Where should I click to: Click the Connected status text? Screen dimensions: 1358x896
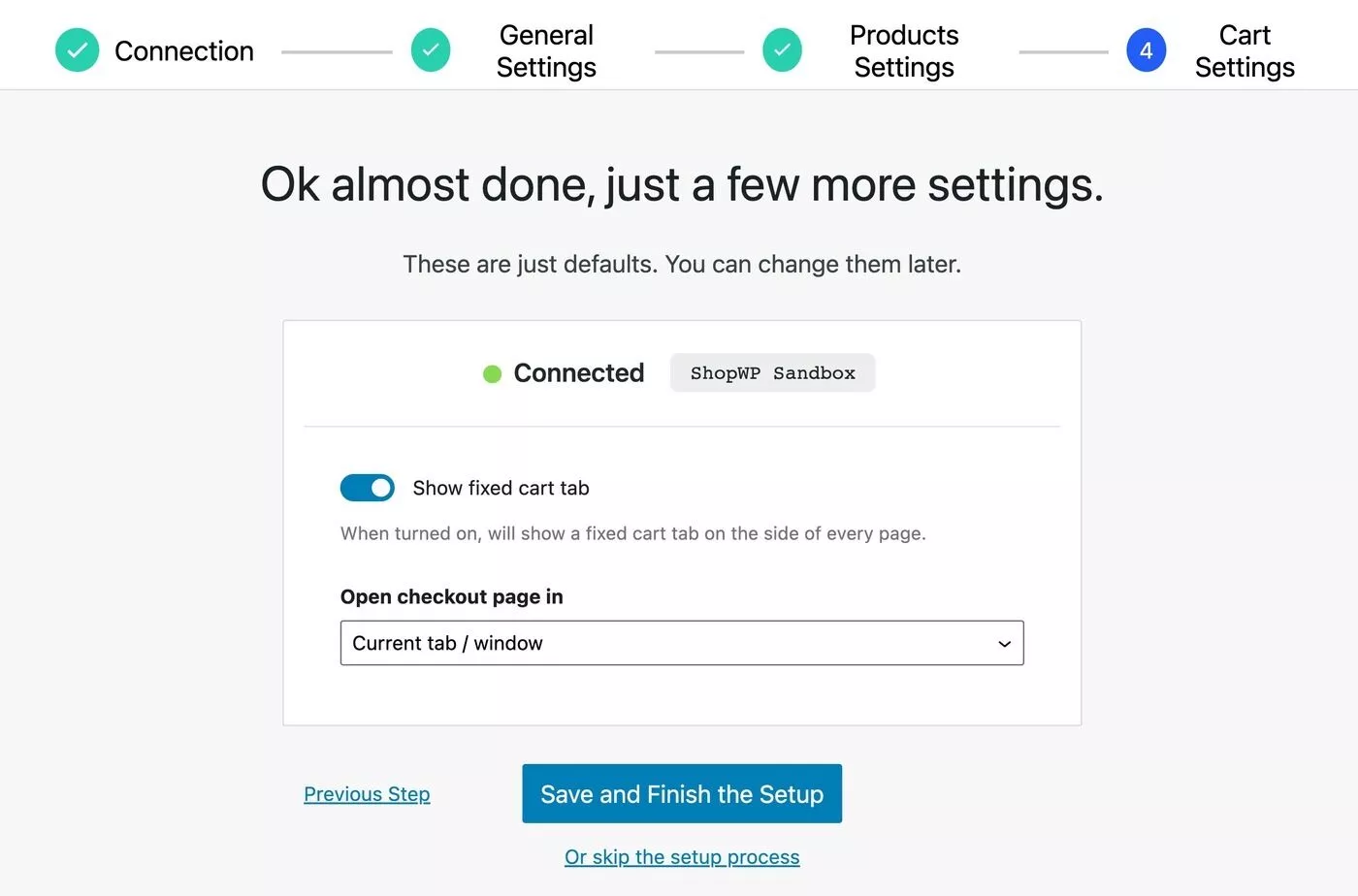579,373
